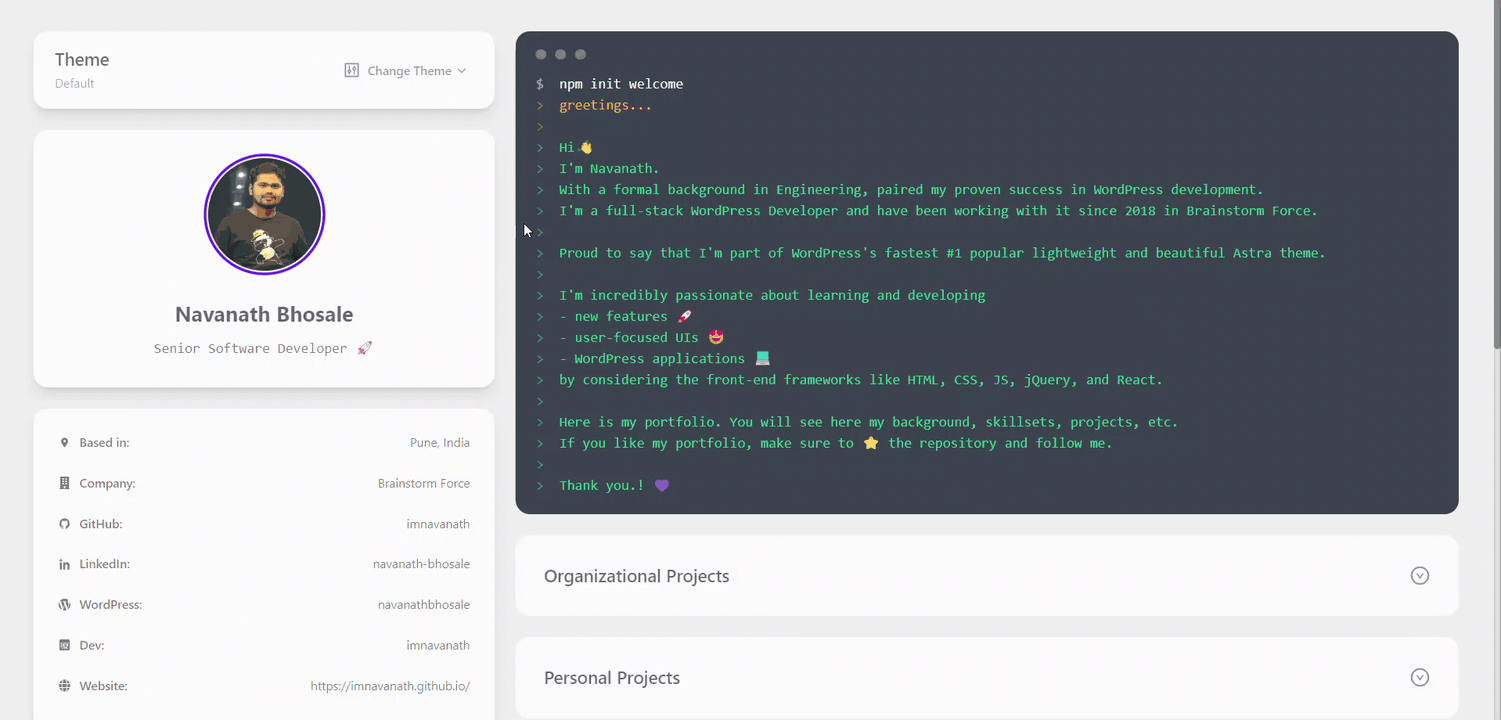Click the '- user-focused UIs' line
Screen dimensions: 1501x720
(641, 337)
